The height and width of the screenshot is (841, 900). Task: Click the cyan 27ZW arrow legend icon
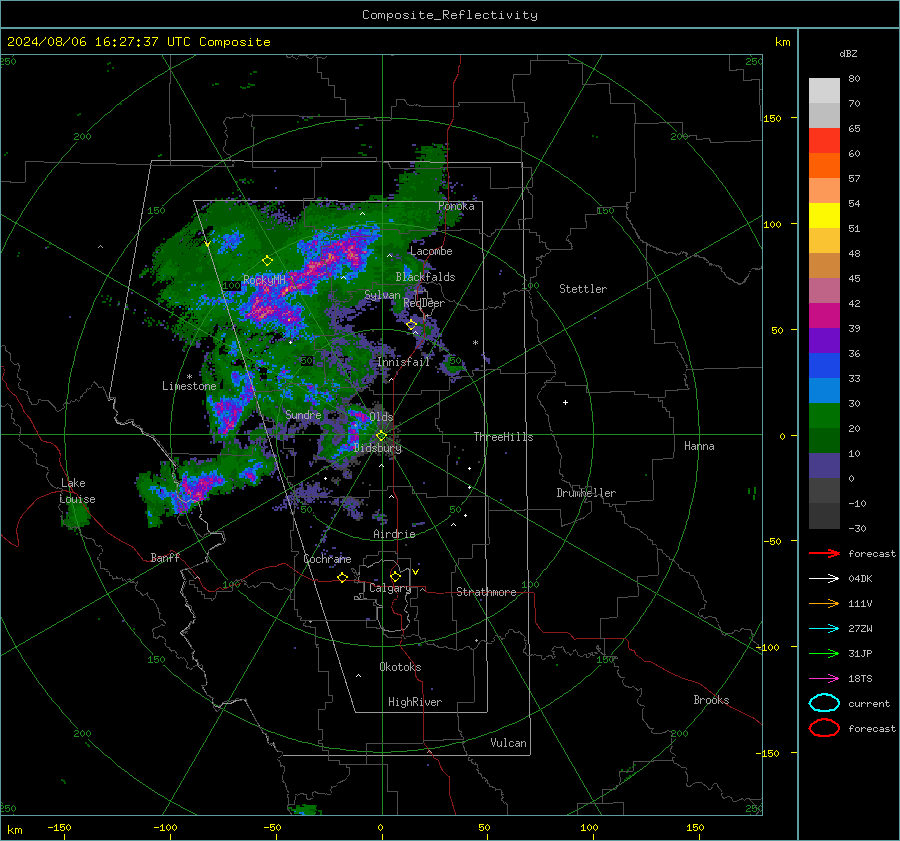pyautogui.click(x=824, y=629)
